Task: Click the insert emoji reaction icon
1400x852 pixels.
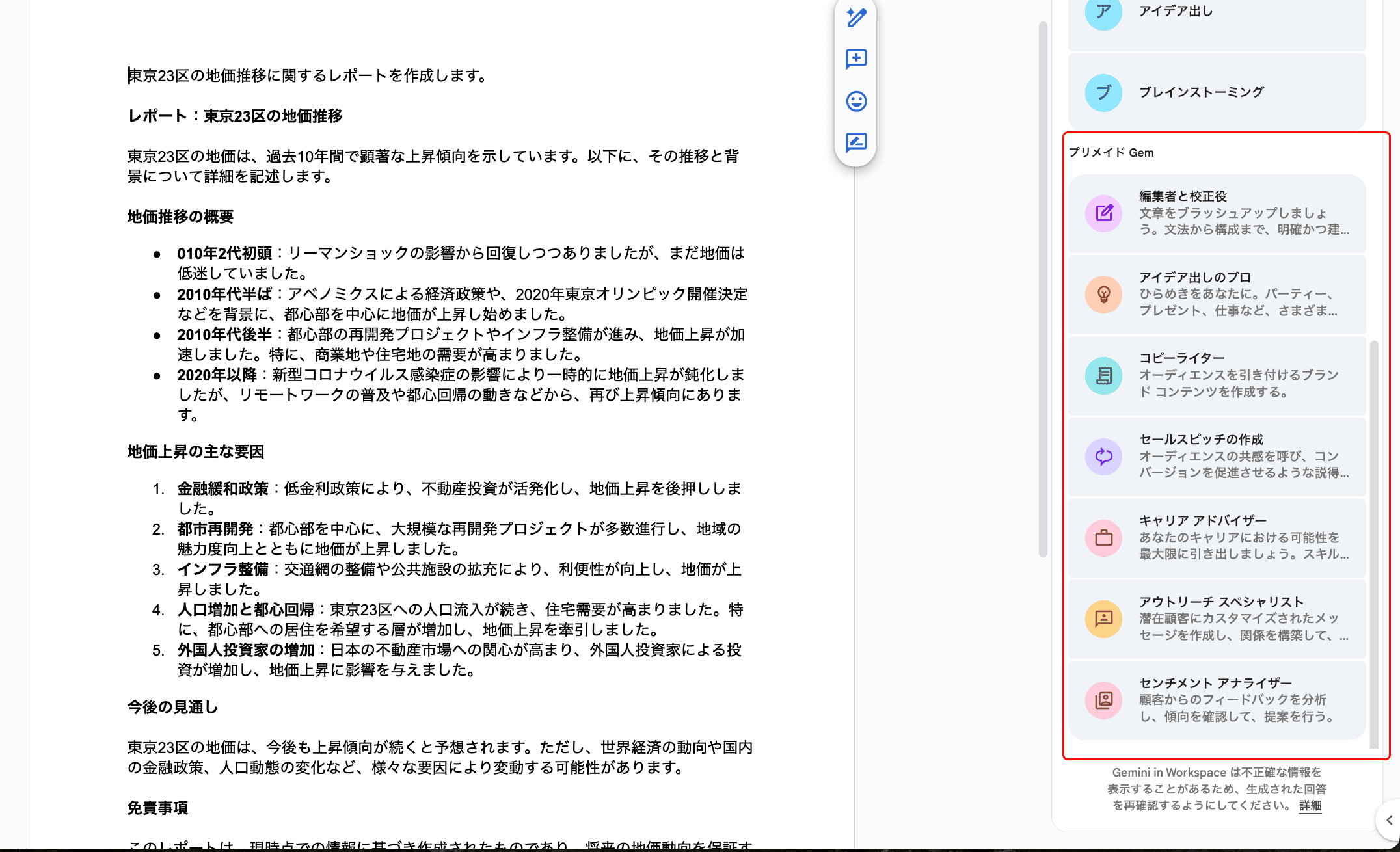Action: (x=856, y=101)
